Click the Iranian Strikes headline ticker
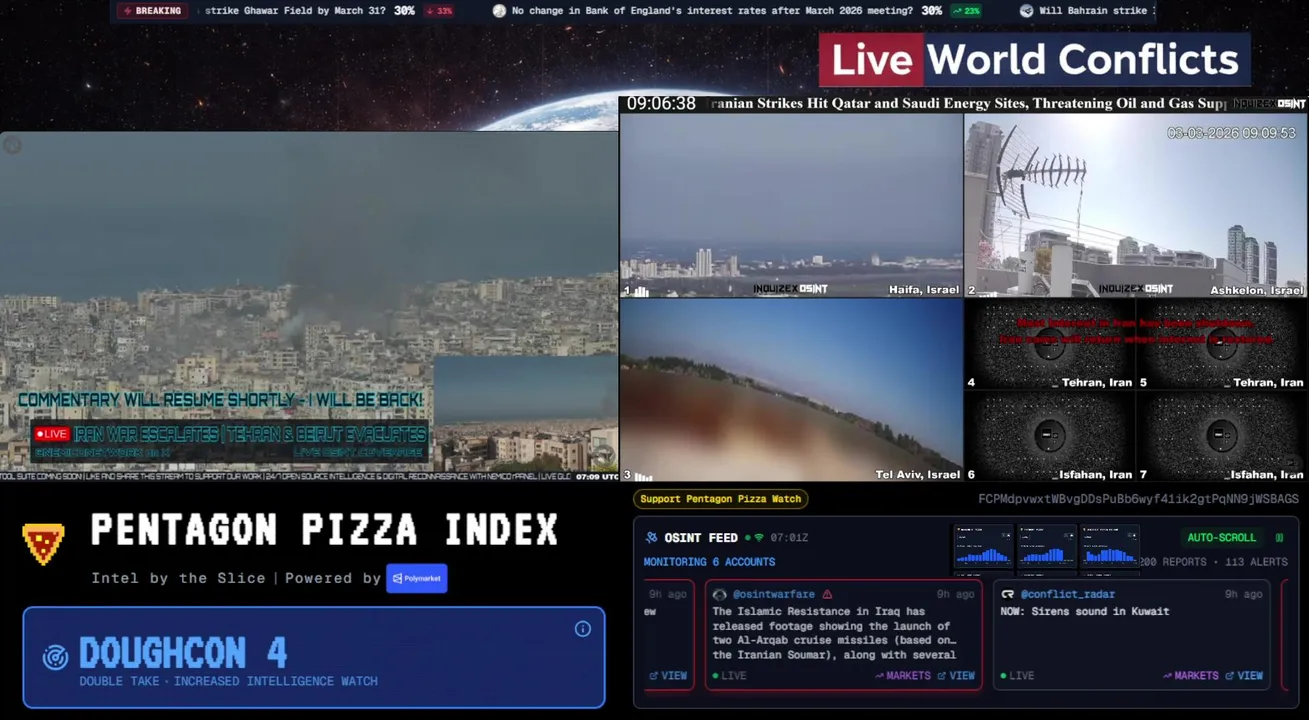Image resolution: width=1309 pixels, height=720 pixels. 968,103
